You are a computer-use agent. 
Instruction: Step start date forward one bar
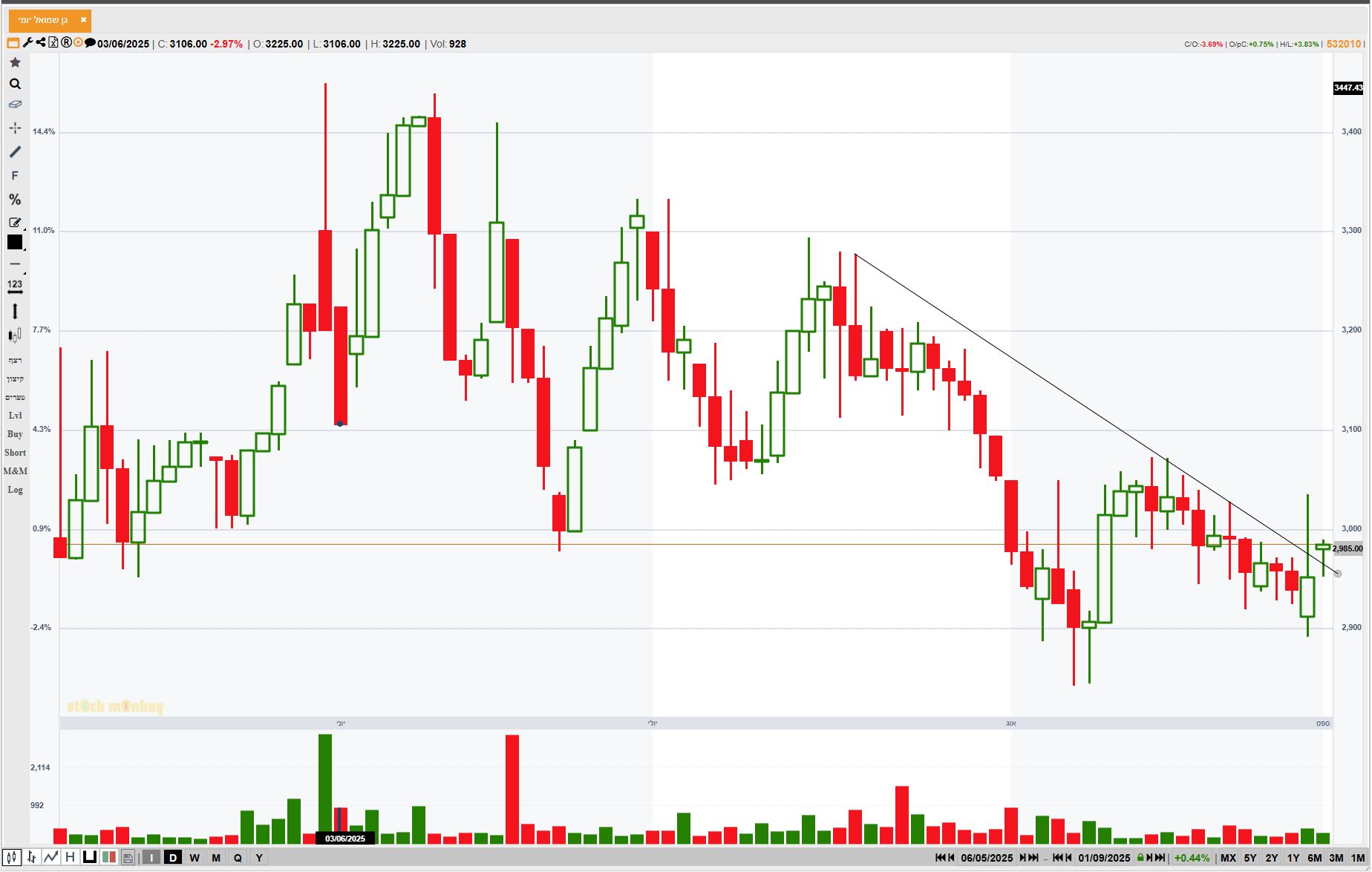(1023, 858)
